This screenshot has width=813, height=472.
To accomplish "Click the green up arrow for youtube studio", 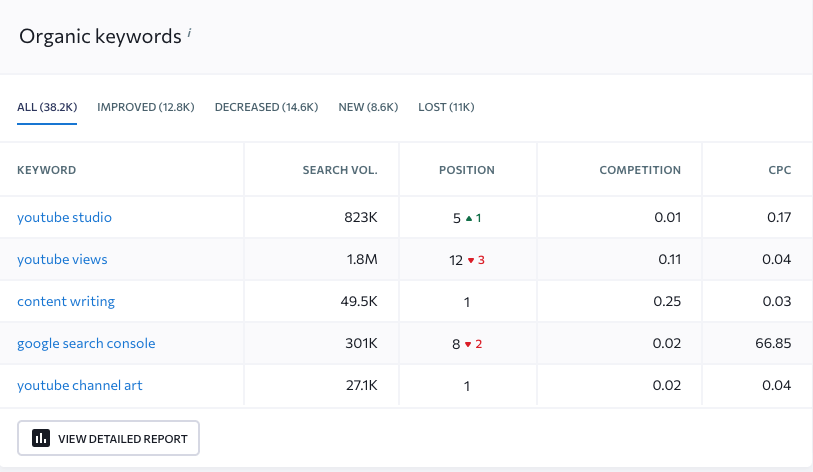I will (x=469, y=218).
